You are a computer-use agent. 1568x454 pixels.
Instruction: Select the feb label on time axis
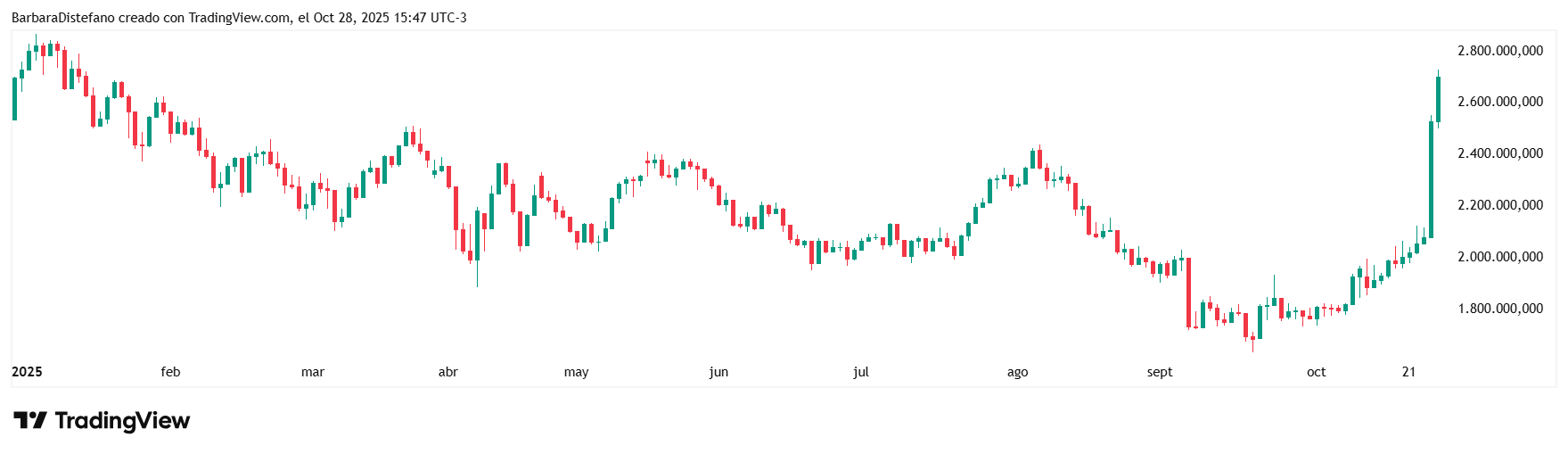pos(170,372)
